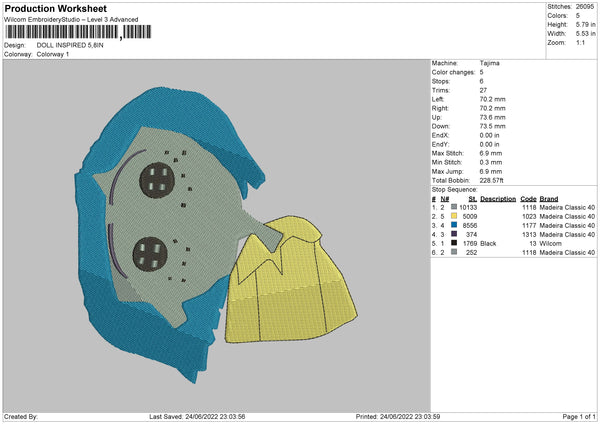Click 'Madeira Classic 40' brand in row 1

pyautogui.click(x=567, y=207)
